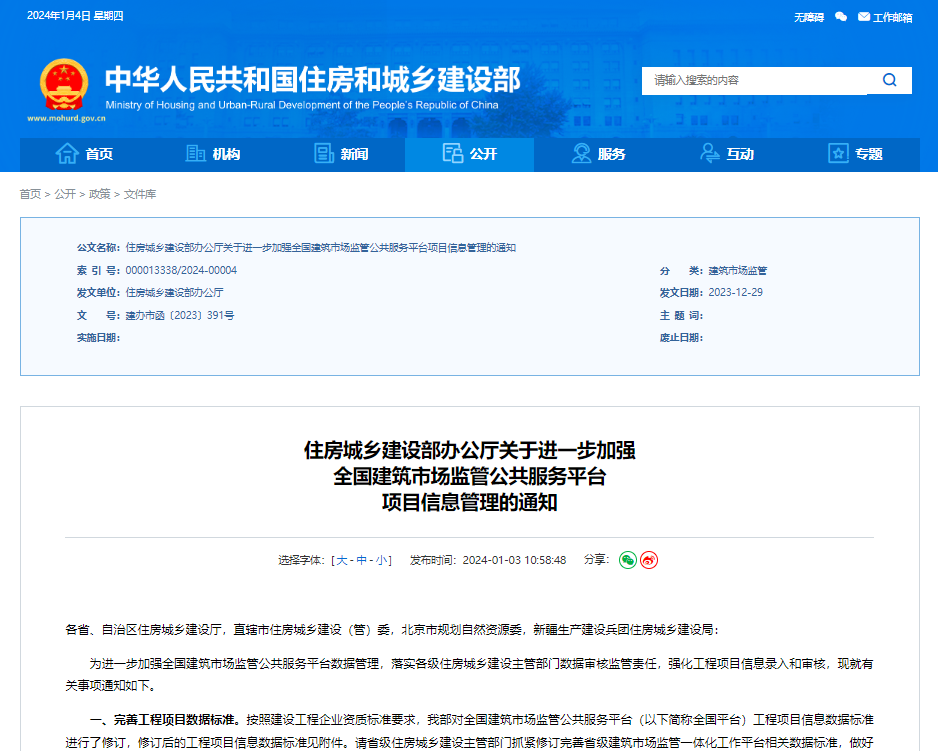Click 主题词 label
Image resolution: width=938 pixels, height=751 pixels.
point(681,315)
